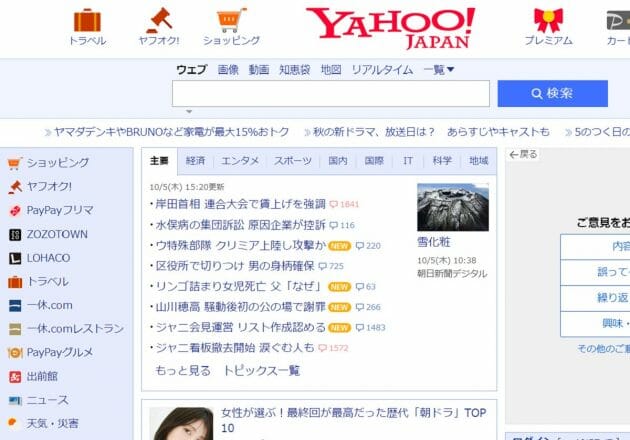Click the web search input field

click(330, 94)
